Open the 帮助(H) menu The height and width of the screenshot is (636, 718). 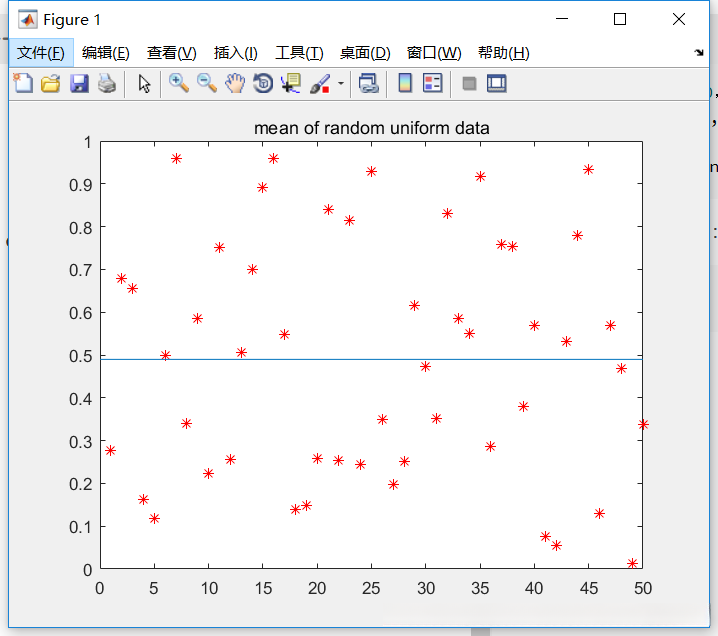504,53
